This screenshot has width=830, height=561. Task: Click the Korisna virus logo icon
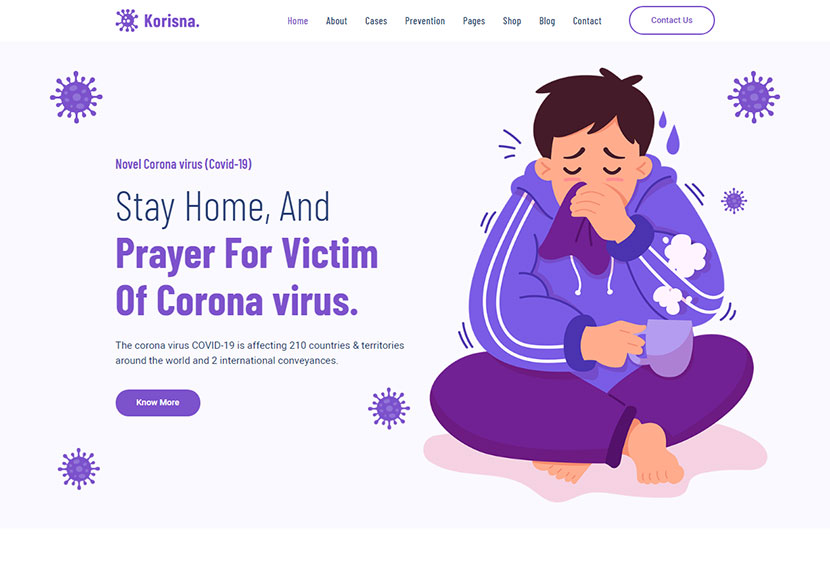point(127,21)
